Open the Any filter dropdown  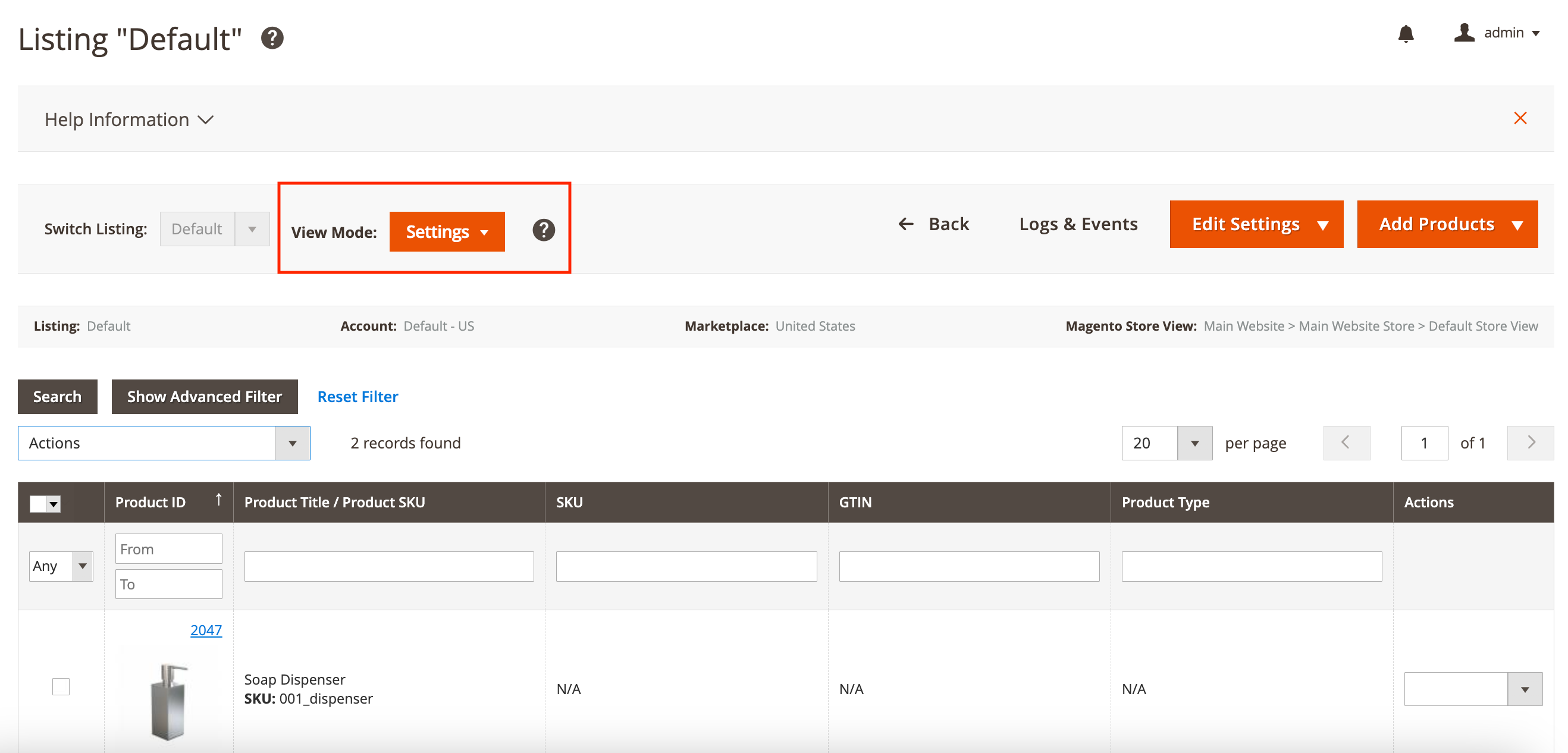tap(61, 566)
